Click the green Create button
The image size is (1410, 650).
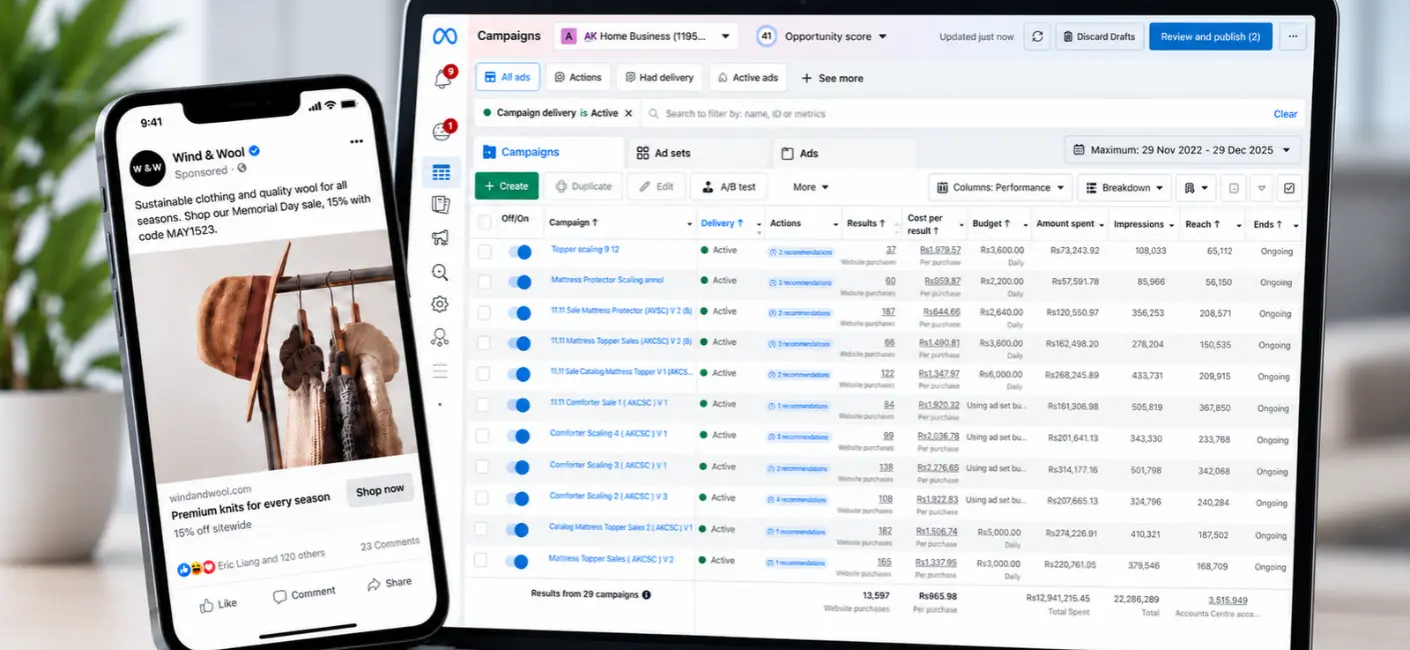tap(506, 186)
